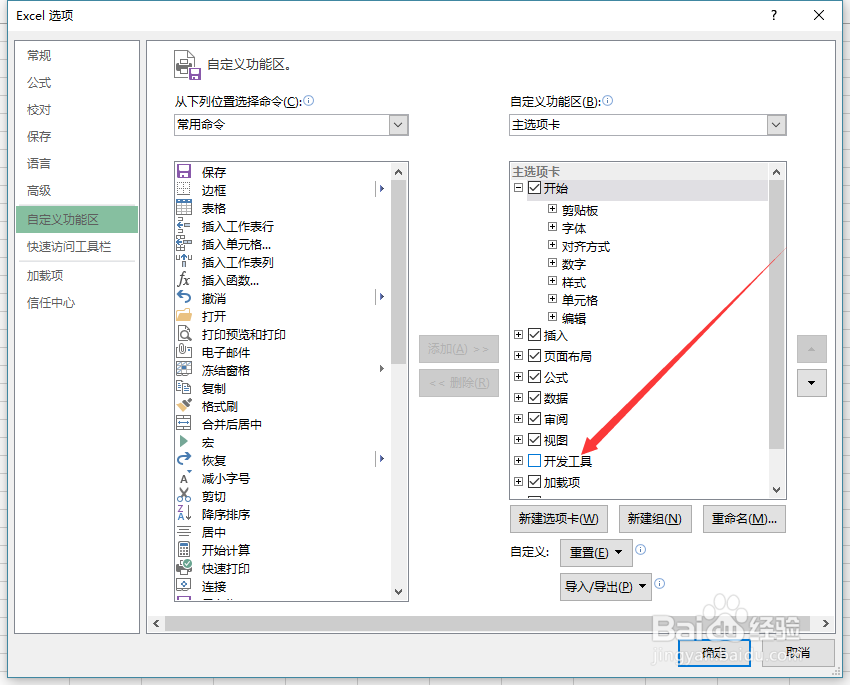This screenshot has height=685, width=850.
Task: Select the 剪切 scissors cut command
Action: 185,496
